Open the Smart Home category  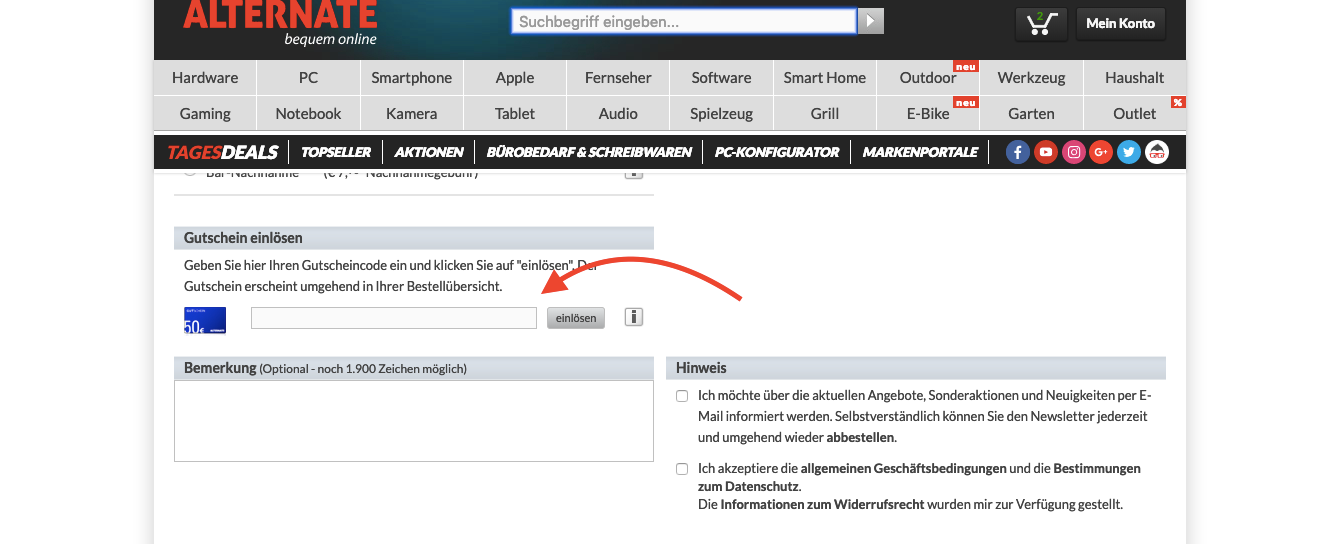[825, 77]
